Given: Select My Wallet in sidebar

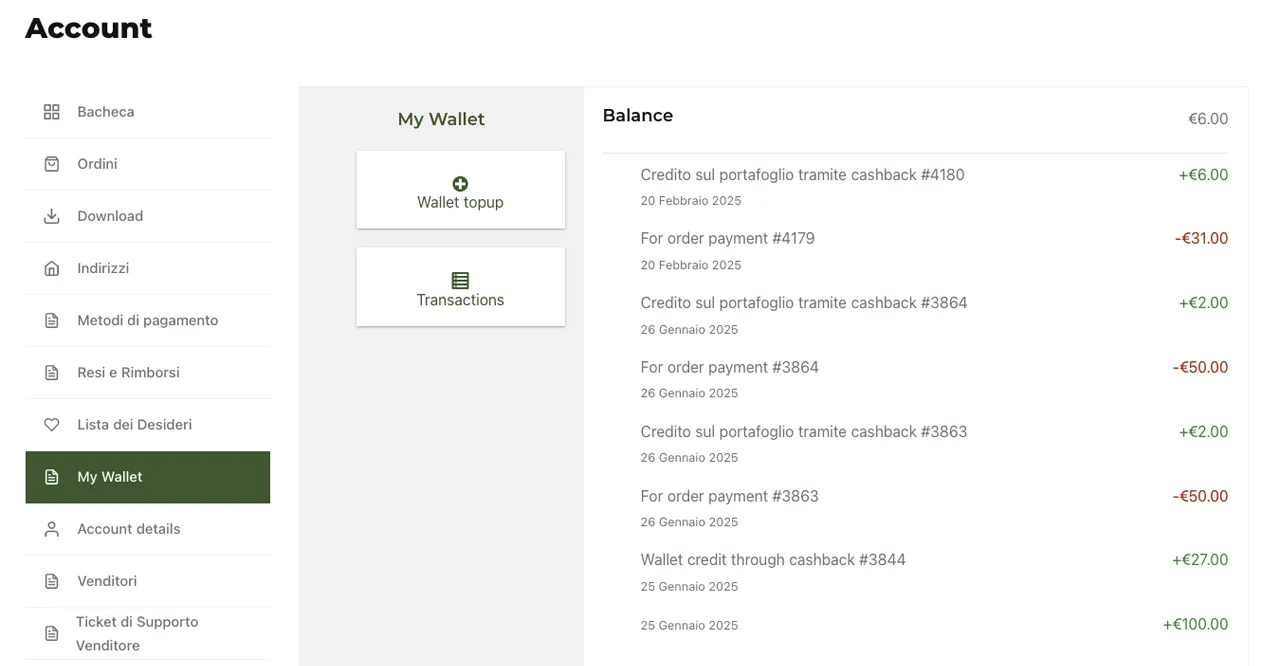Looking at the screenshot, I should [110, 477].
